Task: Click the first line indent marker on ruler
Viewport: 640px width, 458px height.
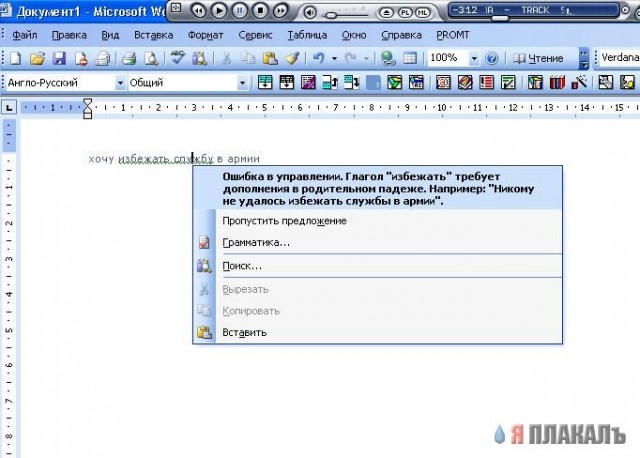Action: (87, 102)
